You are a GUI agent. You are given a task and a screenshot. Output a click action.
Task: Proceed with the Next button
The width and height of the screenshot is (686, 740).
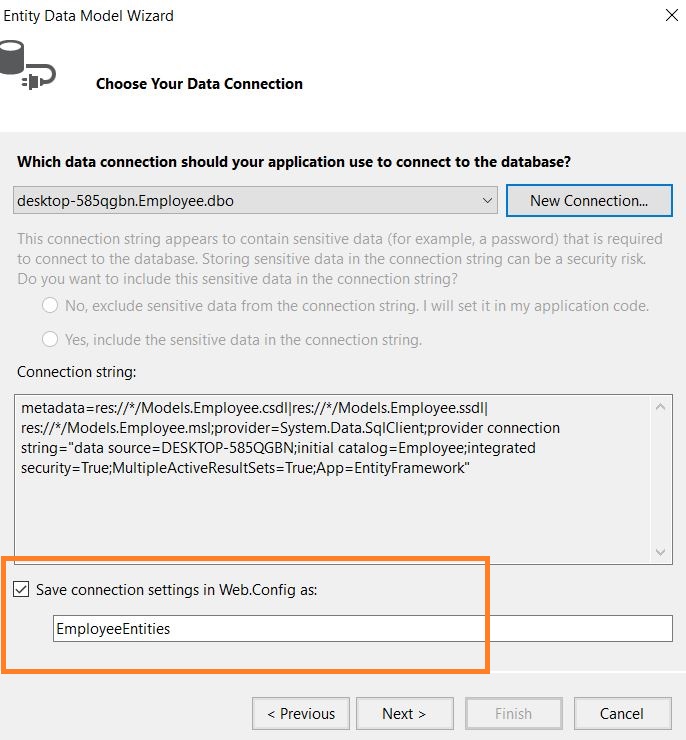(x=404, y=714)
